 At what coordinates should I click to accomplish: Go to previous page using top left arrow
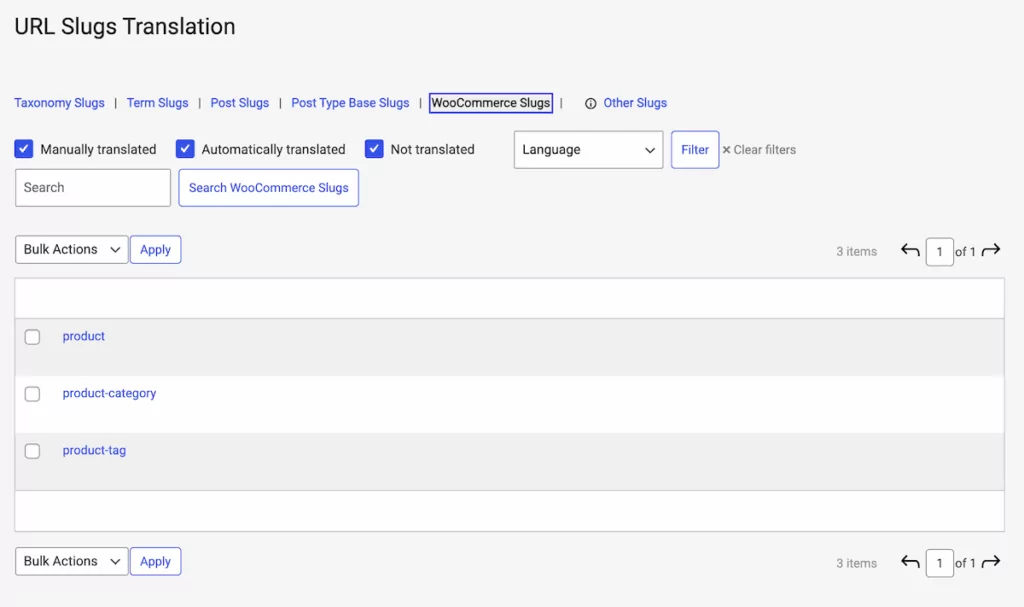909,251
